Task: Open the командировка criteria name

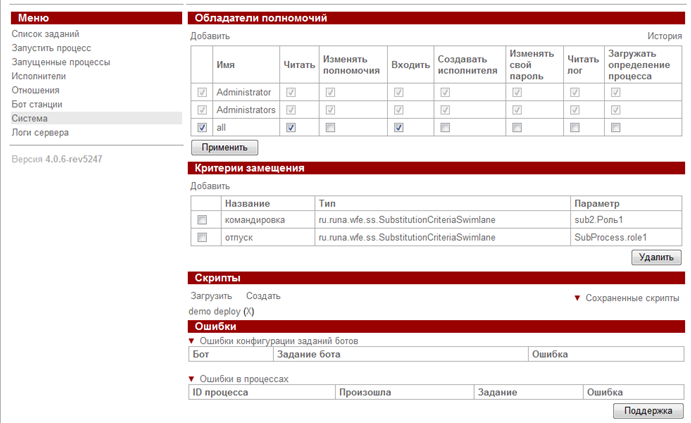Action: click(x=255, y=220)
